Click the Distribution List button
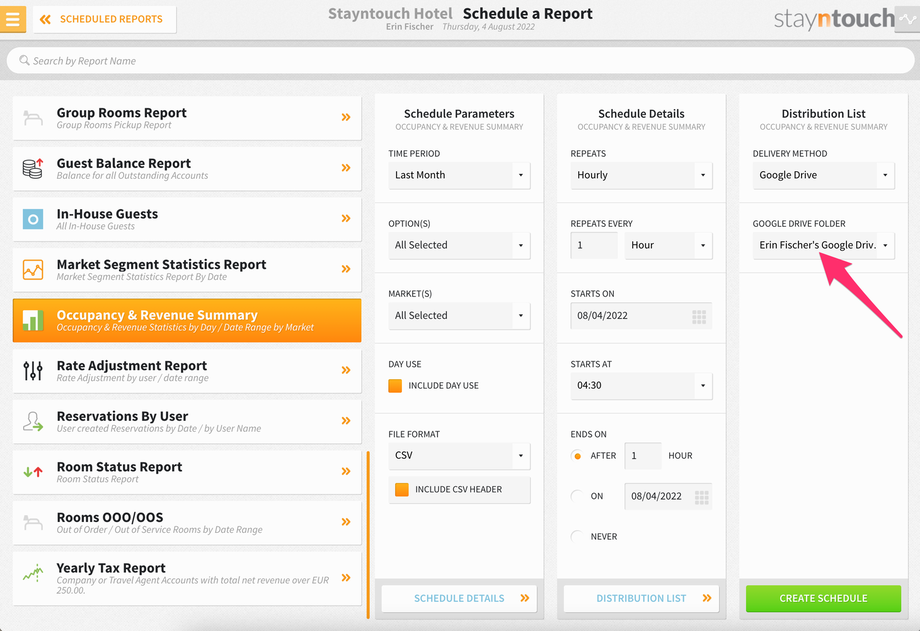Screen dimensions: 920x631 click(641, 598)
